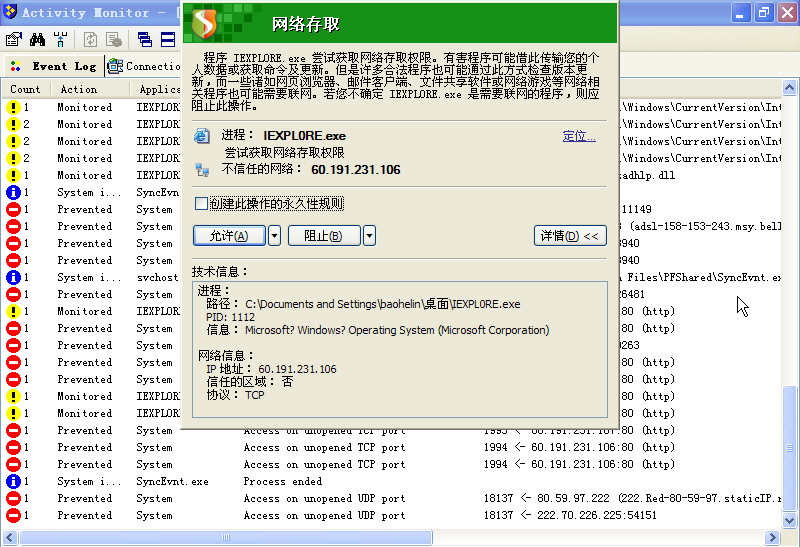Viewport: 800px width, 547px height.
Task: Click the Activity Monitor shield title icon
Action: pyautogui.click(x=10, y=12)
